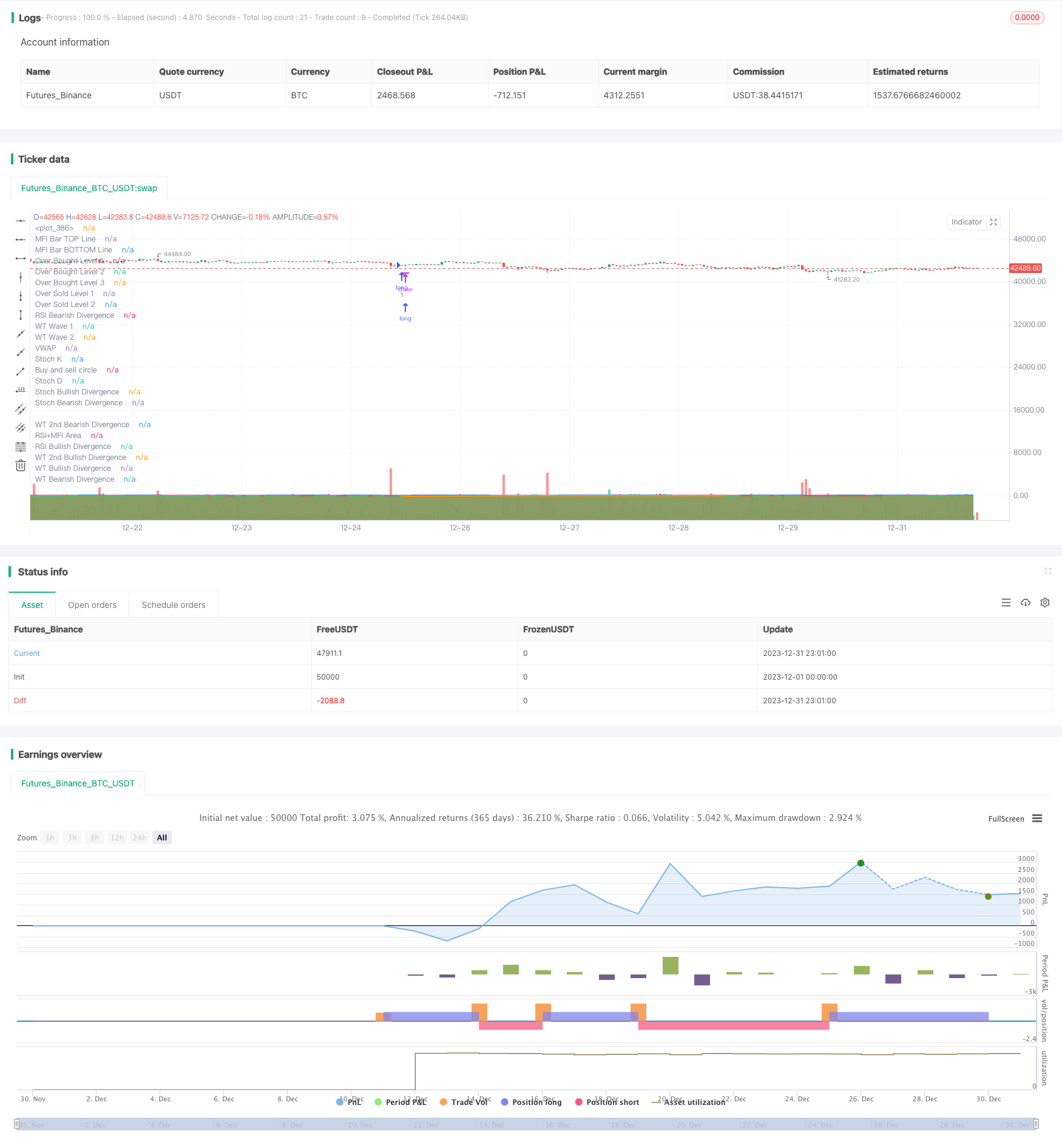This screenshot has width=1062, height=1148.
Task: Collapse the Status info panel
Action: pos(1047,571)
